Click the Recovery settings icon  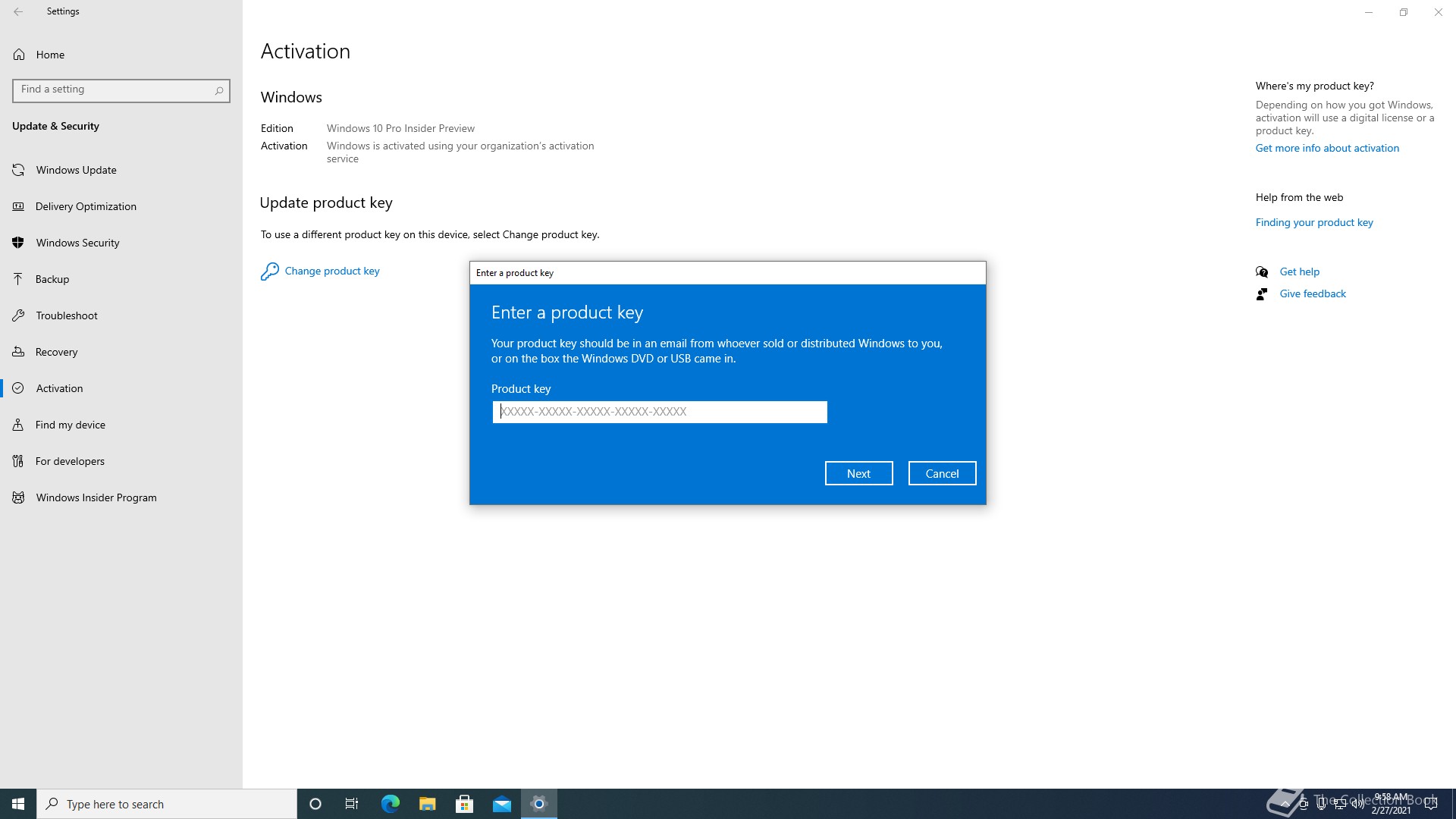[x=18, y=351]
